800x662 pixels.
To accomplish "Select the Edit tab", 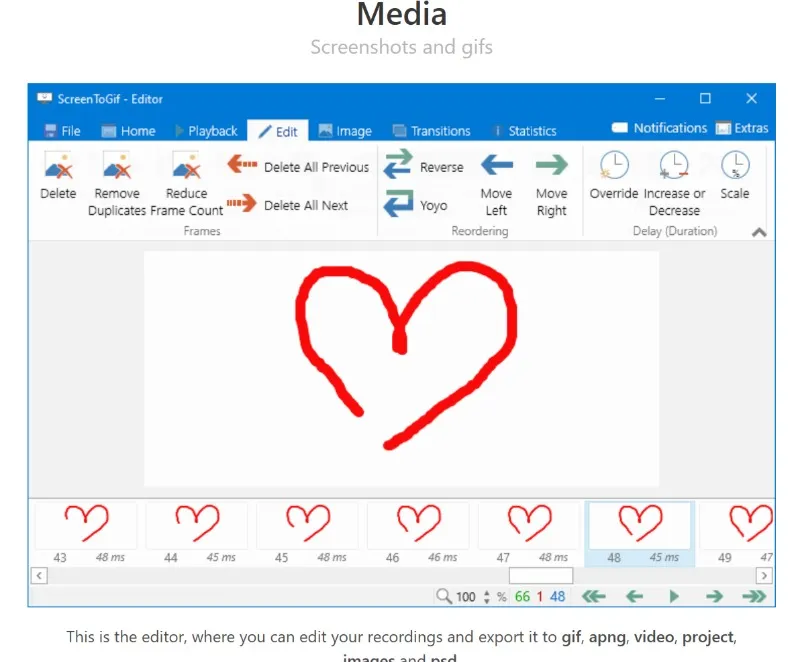I will pos(278,132).
